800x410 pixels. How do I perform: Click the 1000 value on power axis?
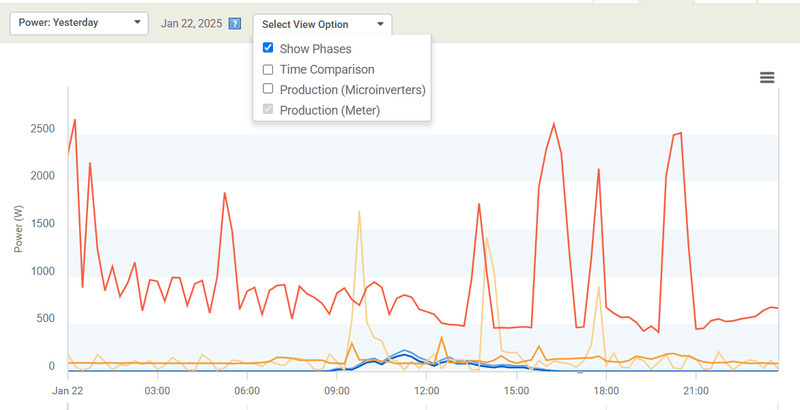[42, 271]
